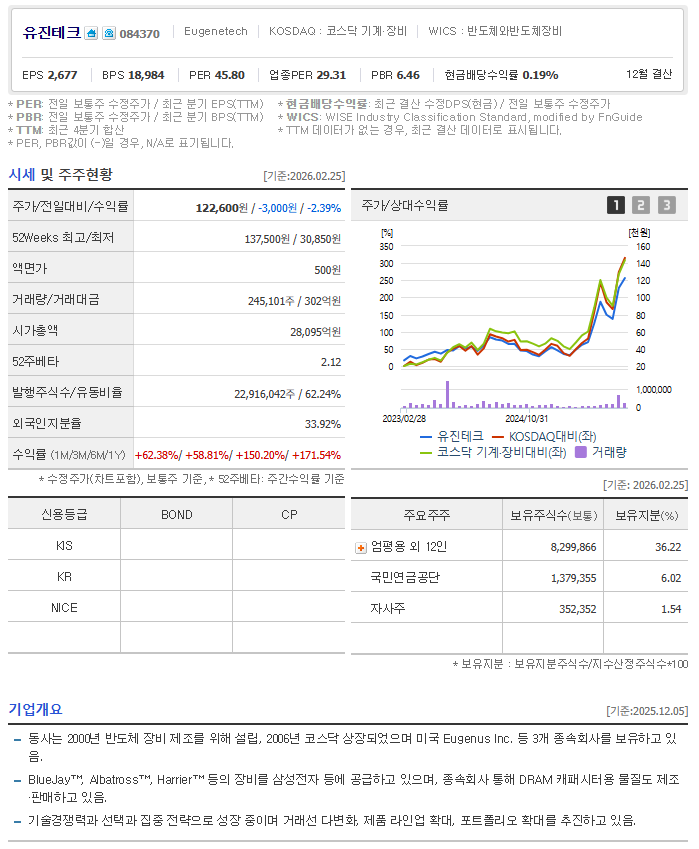Select the [기준:2025.12.05] date stamp

tap(647, 710)
